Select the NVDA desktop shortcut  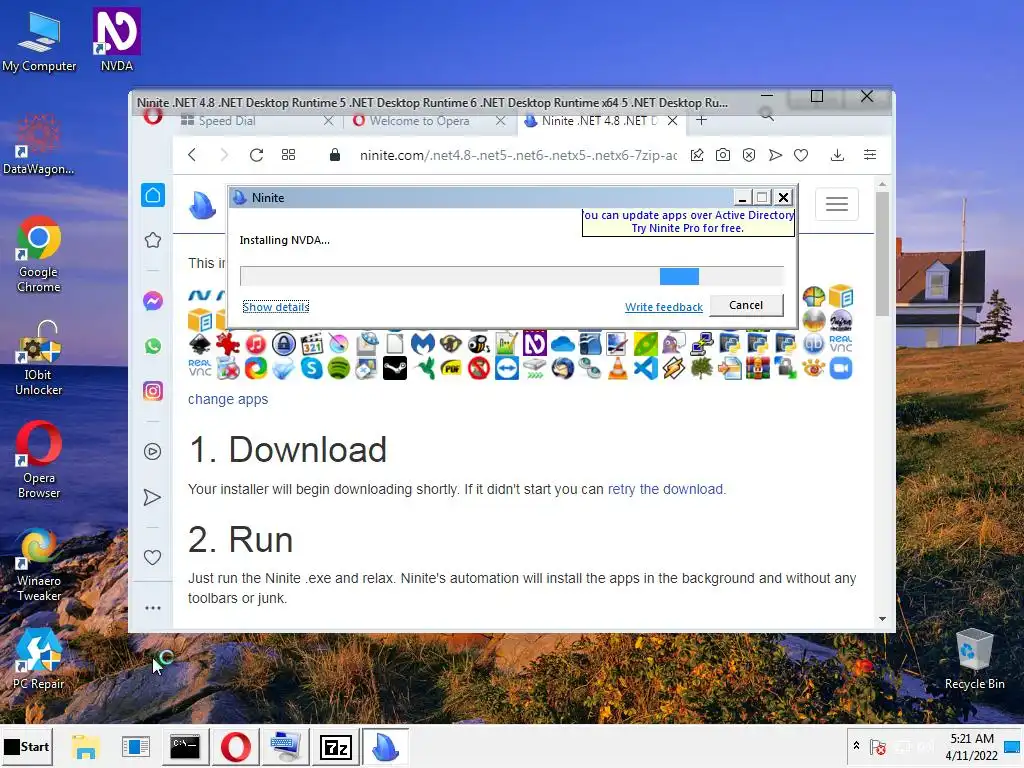117,39
